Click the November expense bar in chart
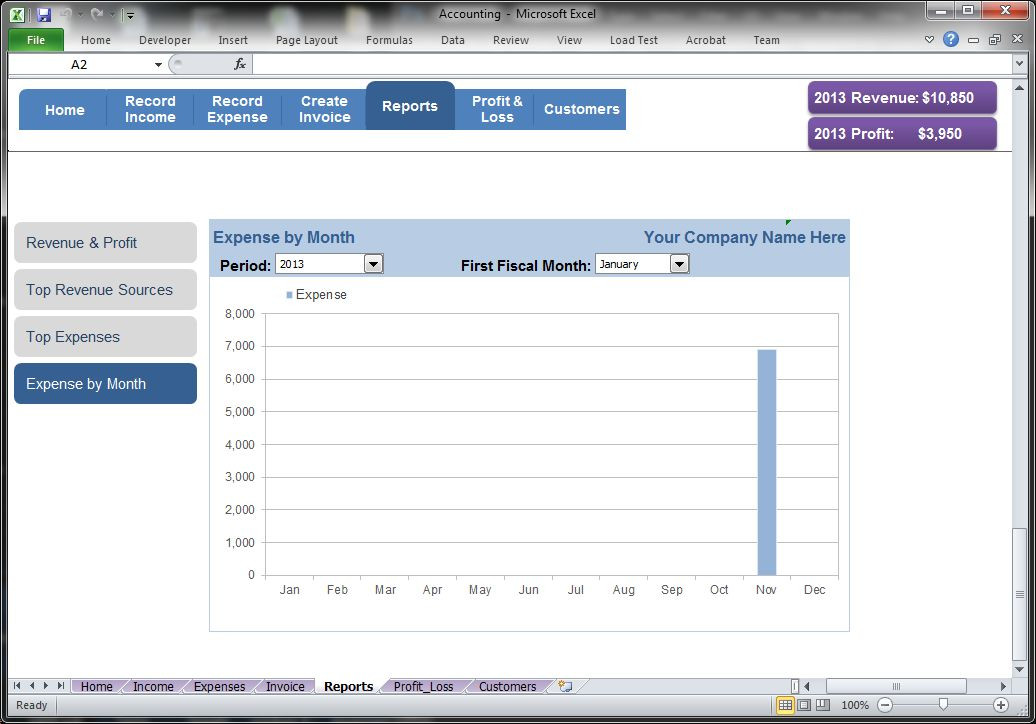Screen dimensions: 1036x724 pos(766,462)
